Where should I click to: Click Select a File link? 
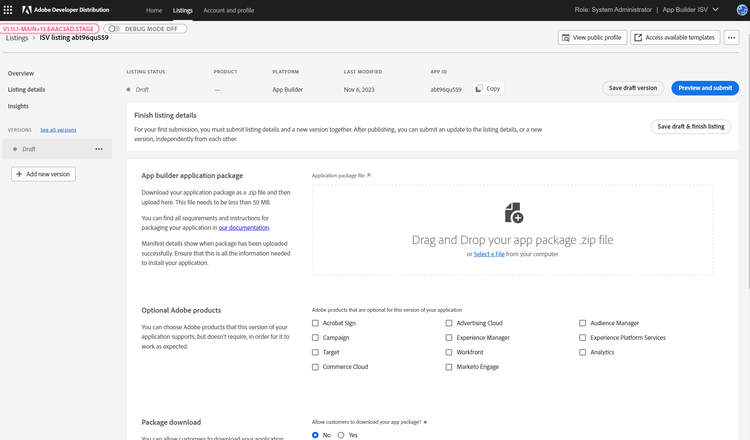(489, 254)
